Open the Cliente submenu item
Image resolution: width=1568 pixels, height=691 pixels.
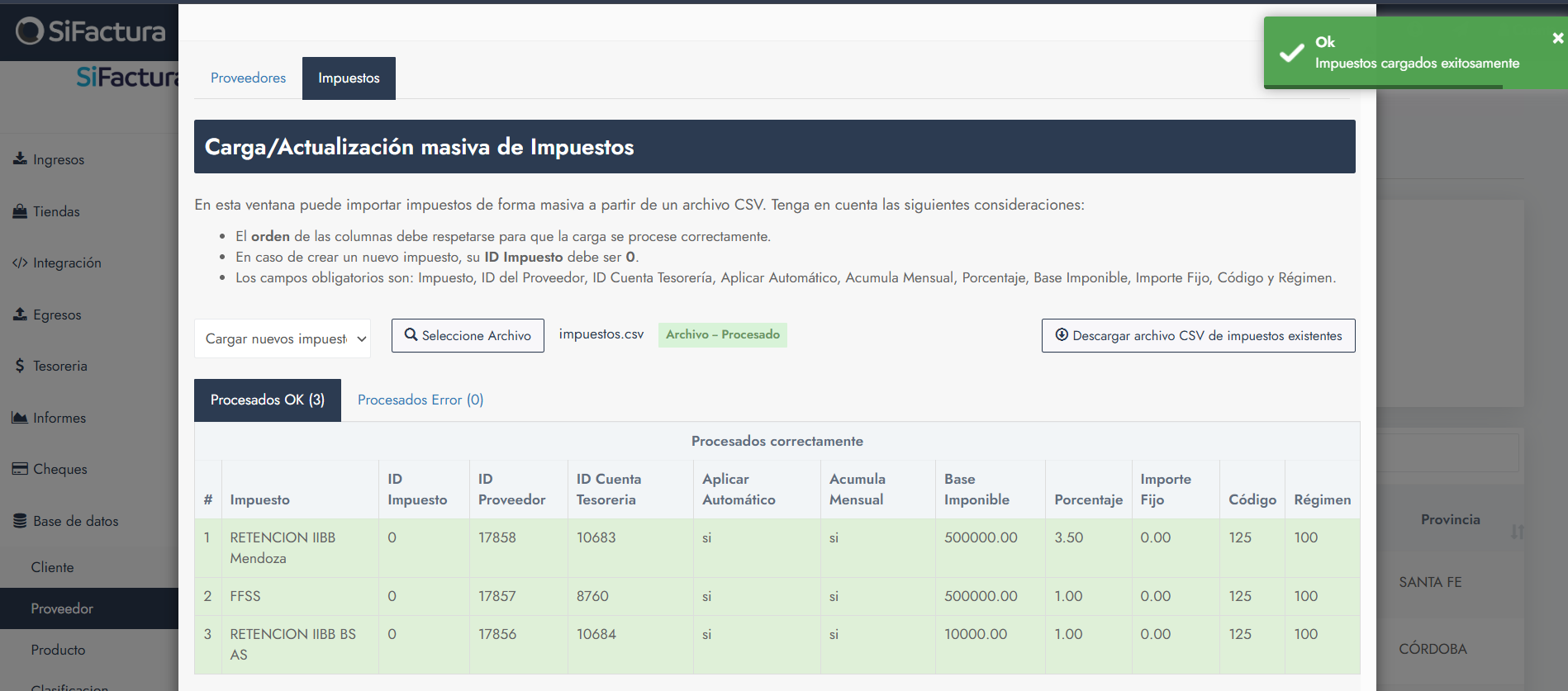tap(53, 567)
